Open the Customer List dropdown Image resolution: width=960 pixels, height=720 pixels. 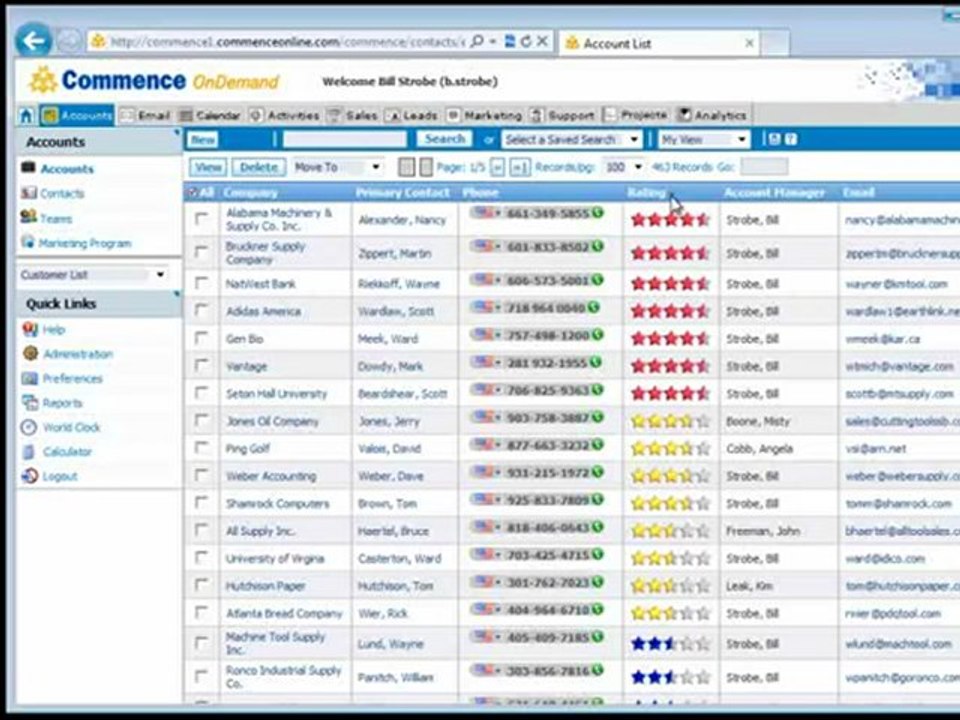(x=93, y=274)
